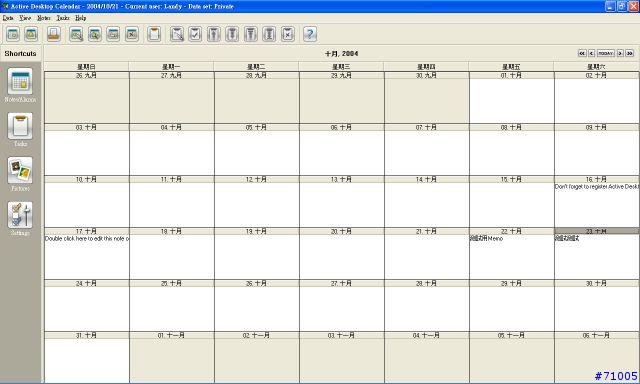Click the Sunday weekday column header
Image resolution: width=640 pixels, height=384 pixels.
pos(87,67)
